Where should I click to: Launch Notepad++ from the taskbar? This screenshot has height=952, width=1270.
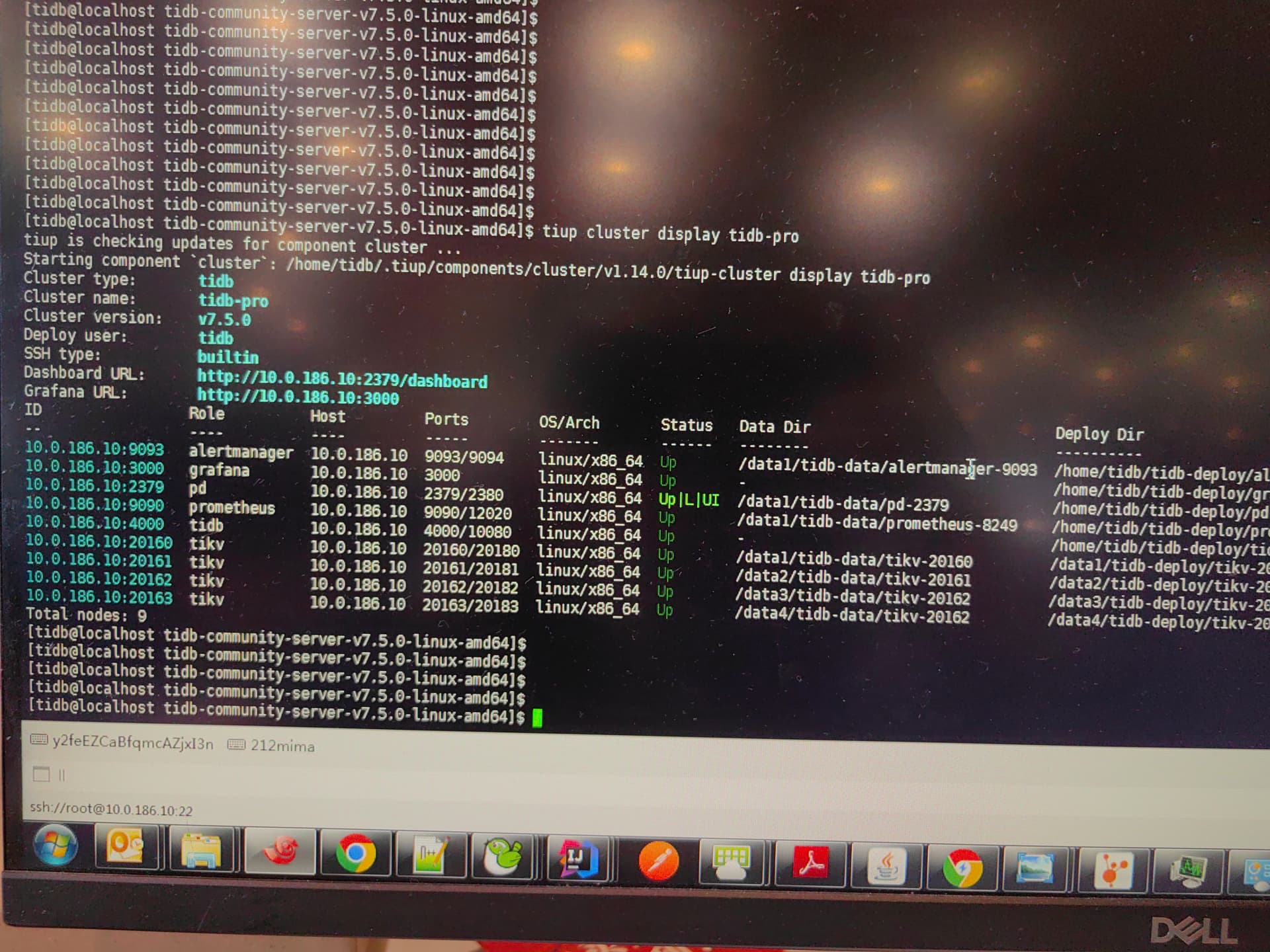click(x=431, y=855)
